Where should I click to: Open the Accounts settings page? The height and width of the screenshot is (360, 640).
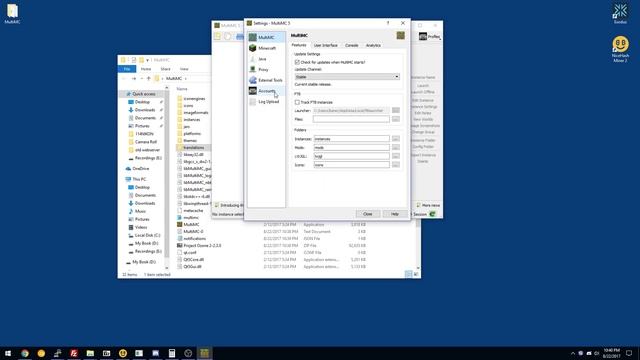(x=266, y=91)
